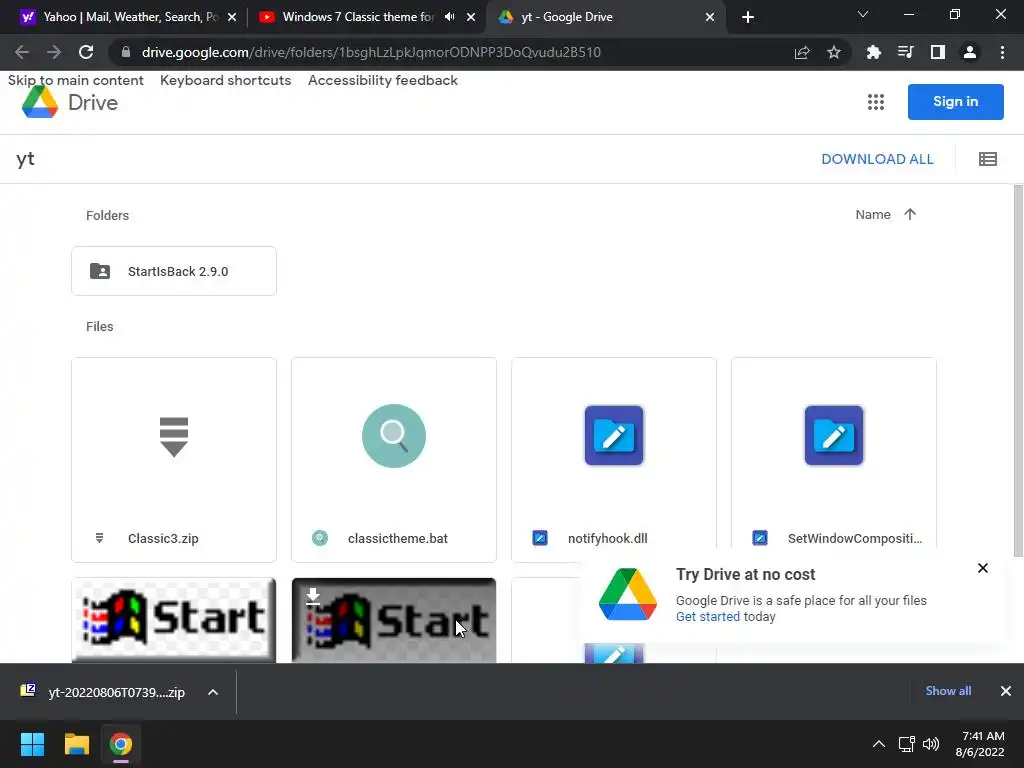Click the page vertical scrollbar

[x=1018, y=370]
